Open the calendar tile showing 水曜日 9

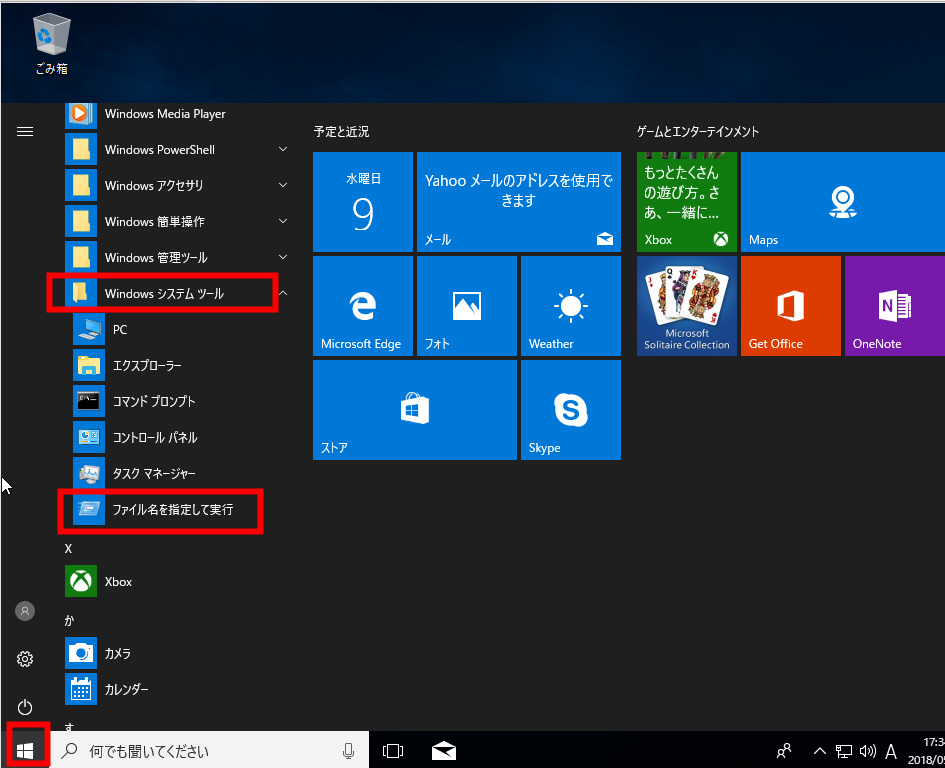click(x=363, y=202)
